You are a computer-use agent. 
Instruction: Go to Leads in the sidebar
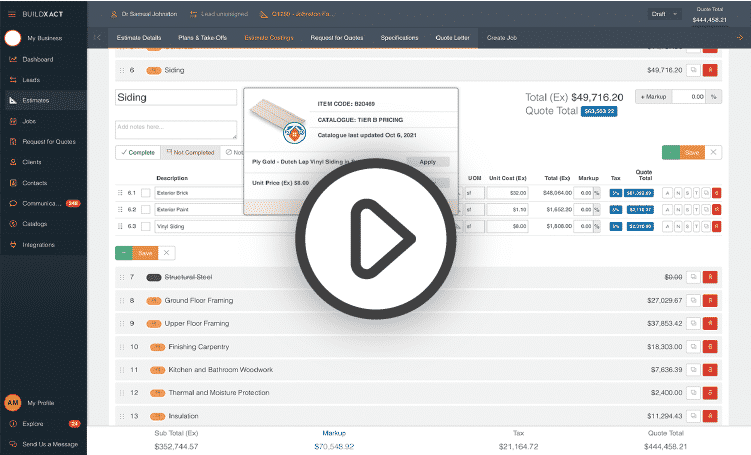tap(31, 79)
